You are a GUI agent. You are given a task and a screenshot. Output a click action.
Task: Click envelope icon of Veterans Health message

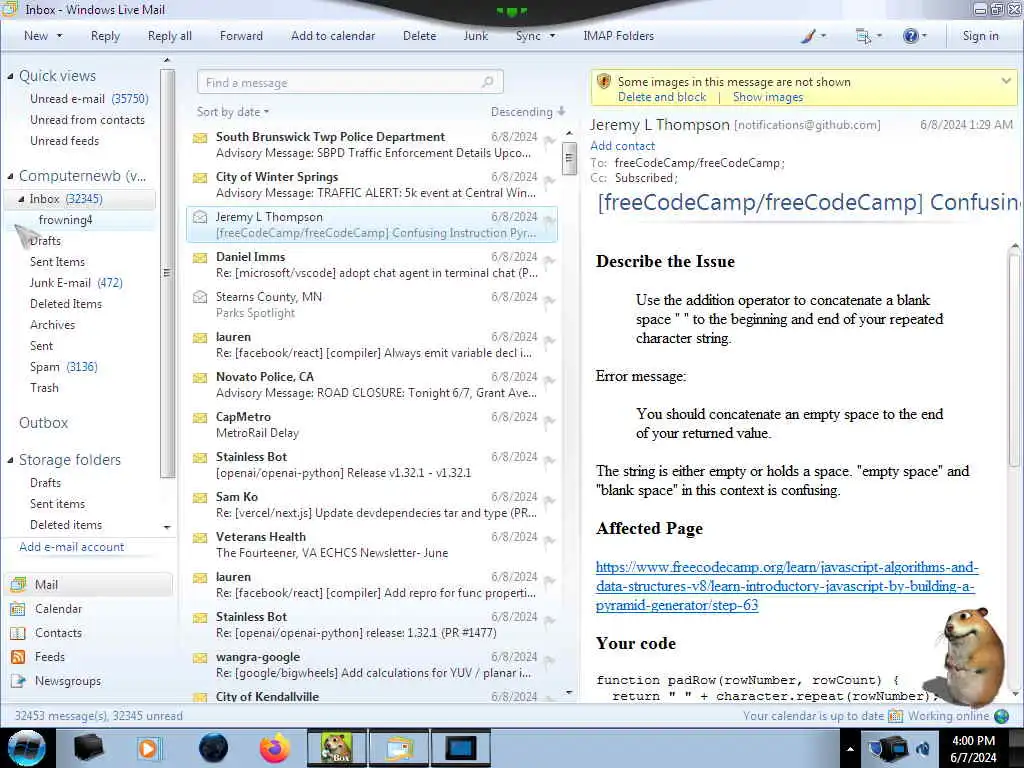pos(200,538)
